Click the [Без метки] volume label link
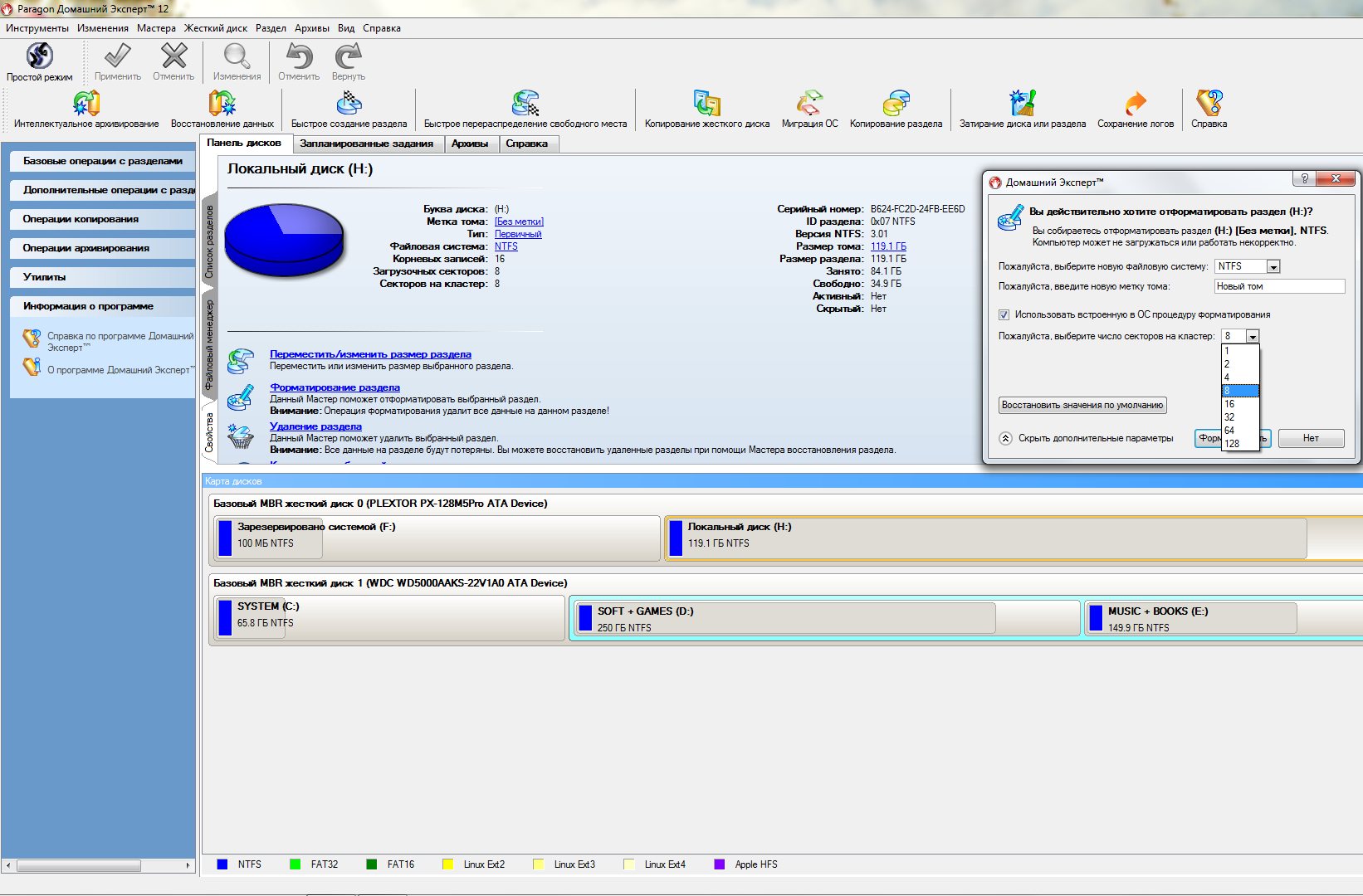The height and width of the screenshot is (896, 1363). 519,222
